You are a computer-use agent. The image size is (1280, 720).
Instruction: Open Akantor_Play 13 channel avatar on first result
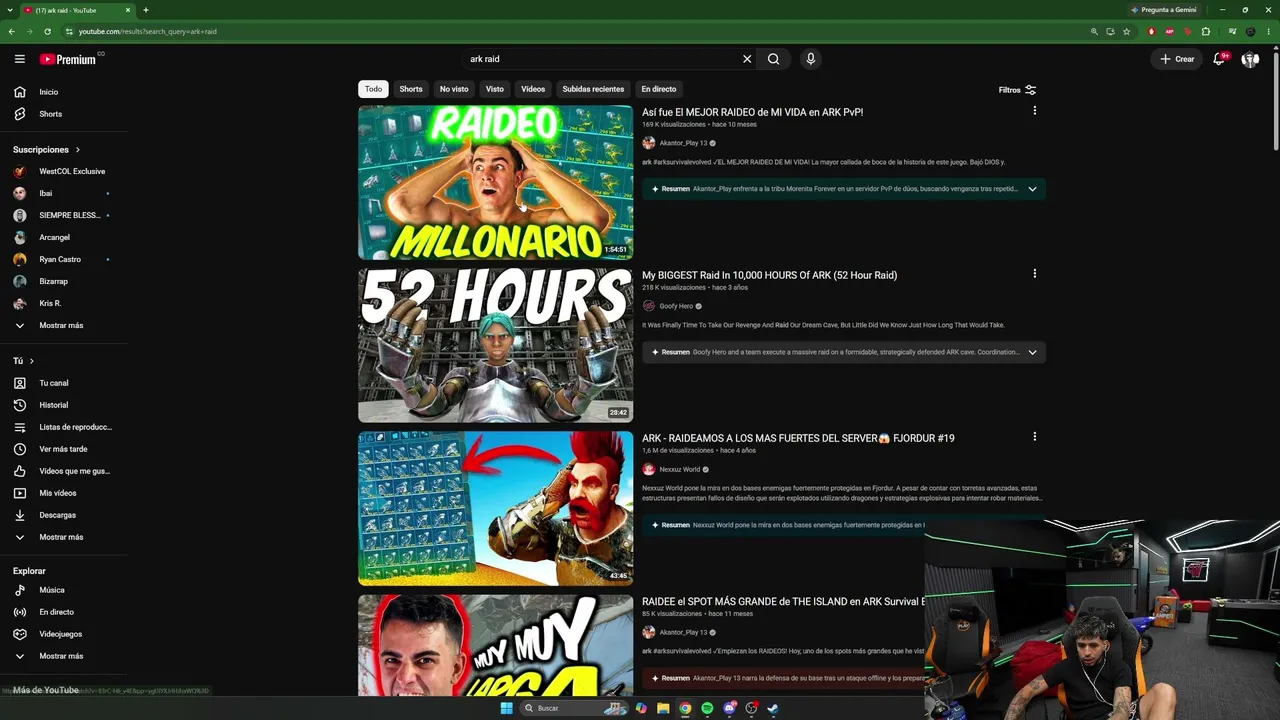[x=649, y=143]
